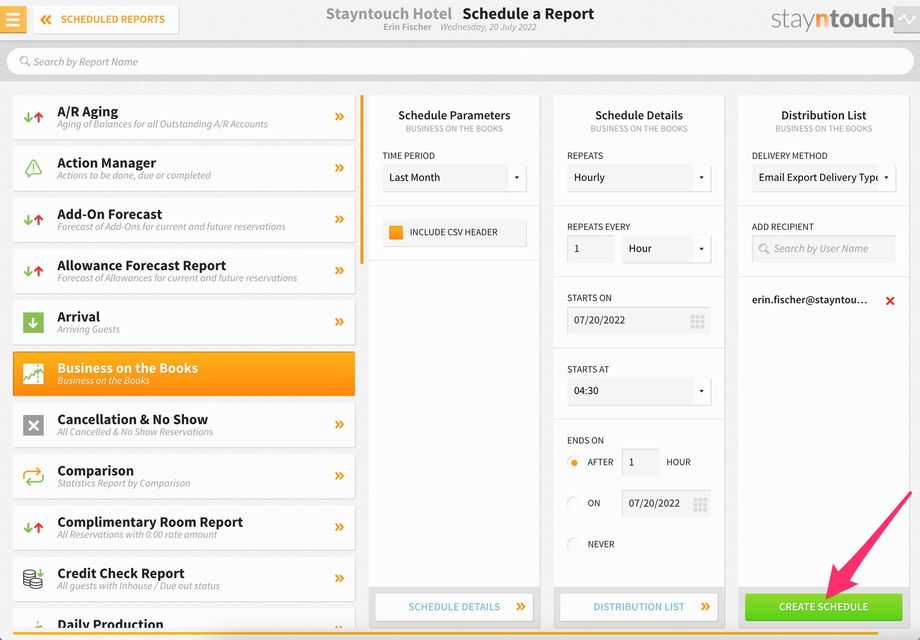Click the Action Manager warning triangle icon
The image size is (920, 640).
[33, 168]
